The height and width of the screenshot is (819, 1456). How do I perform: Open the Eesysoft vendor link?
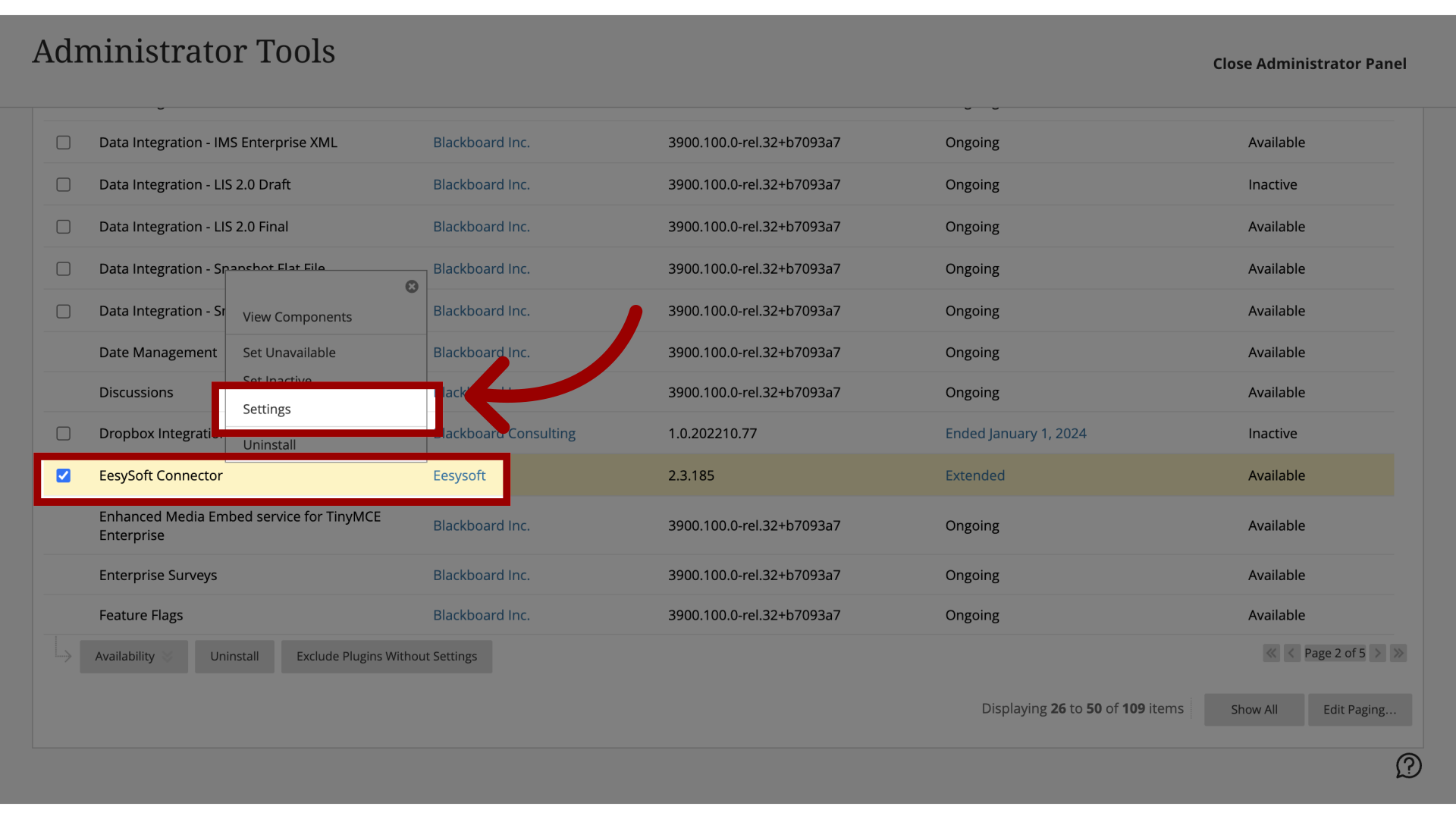click(x=459, y=475)
